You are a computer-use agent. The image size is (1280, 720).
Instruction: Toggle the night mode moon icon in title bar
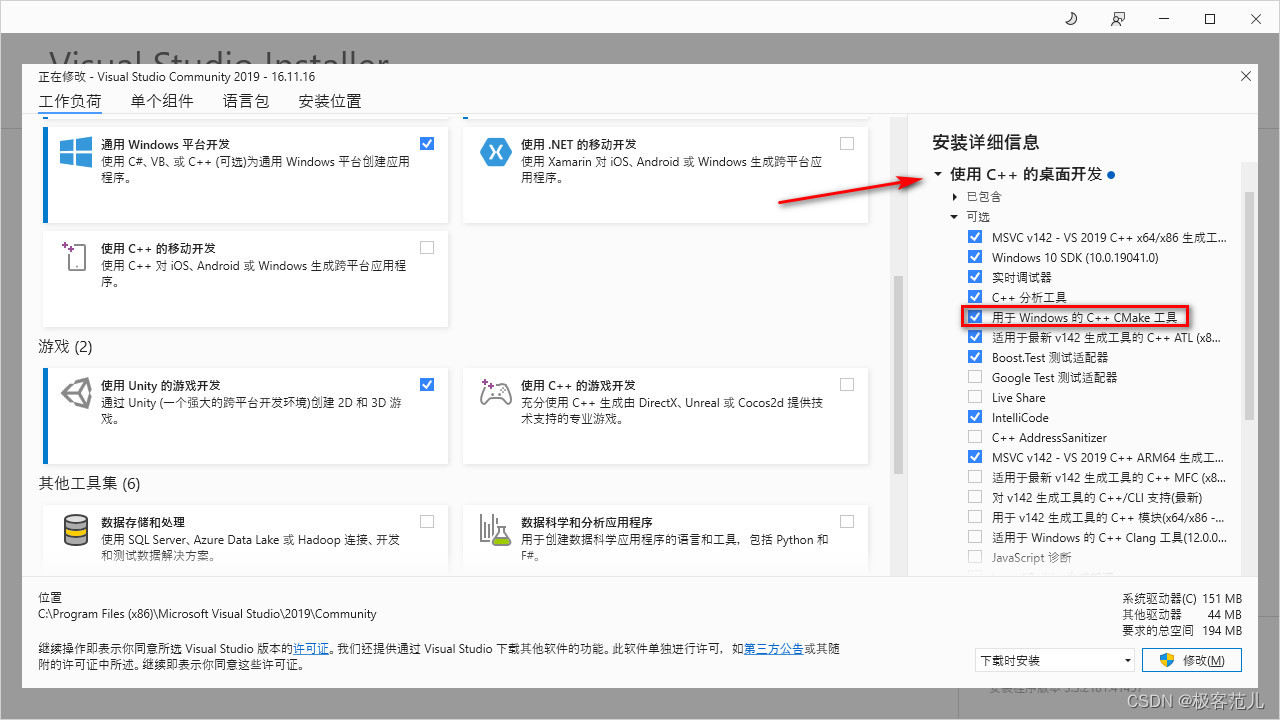click(1071, 18)
